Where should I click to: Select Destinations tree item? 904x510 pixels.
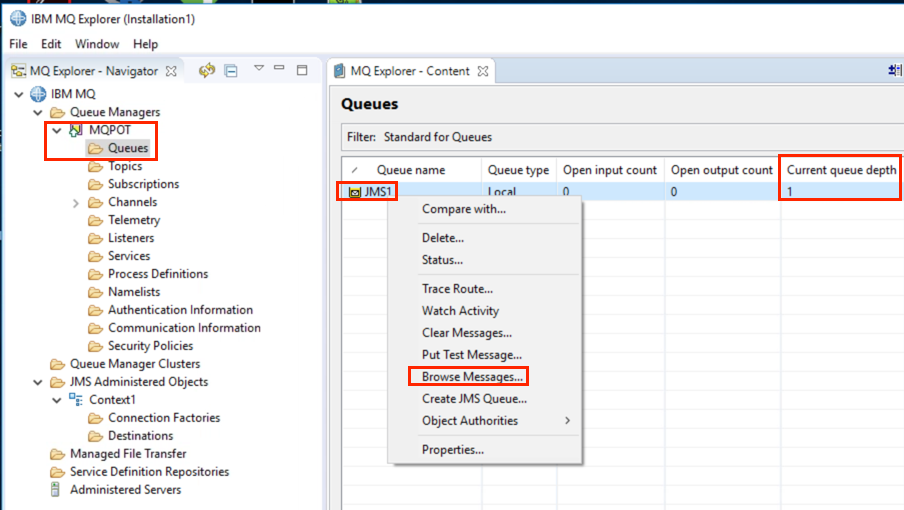pos(141,436)
